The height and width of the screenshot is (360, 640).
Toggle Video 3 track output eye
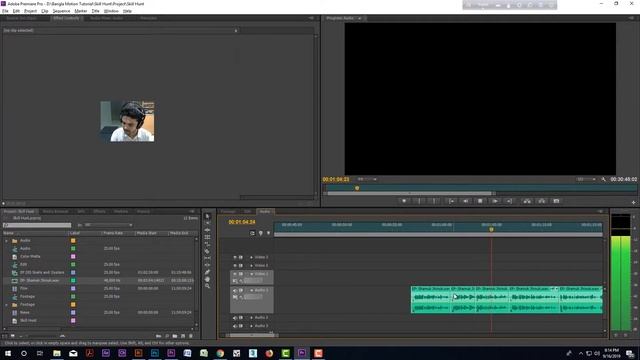[x=235, y=258]
